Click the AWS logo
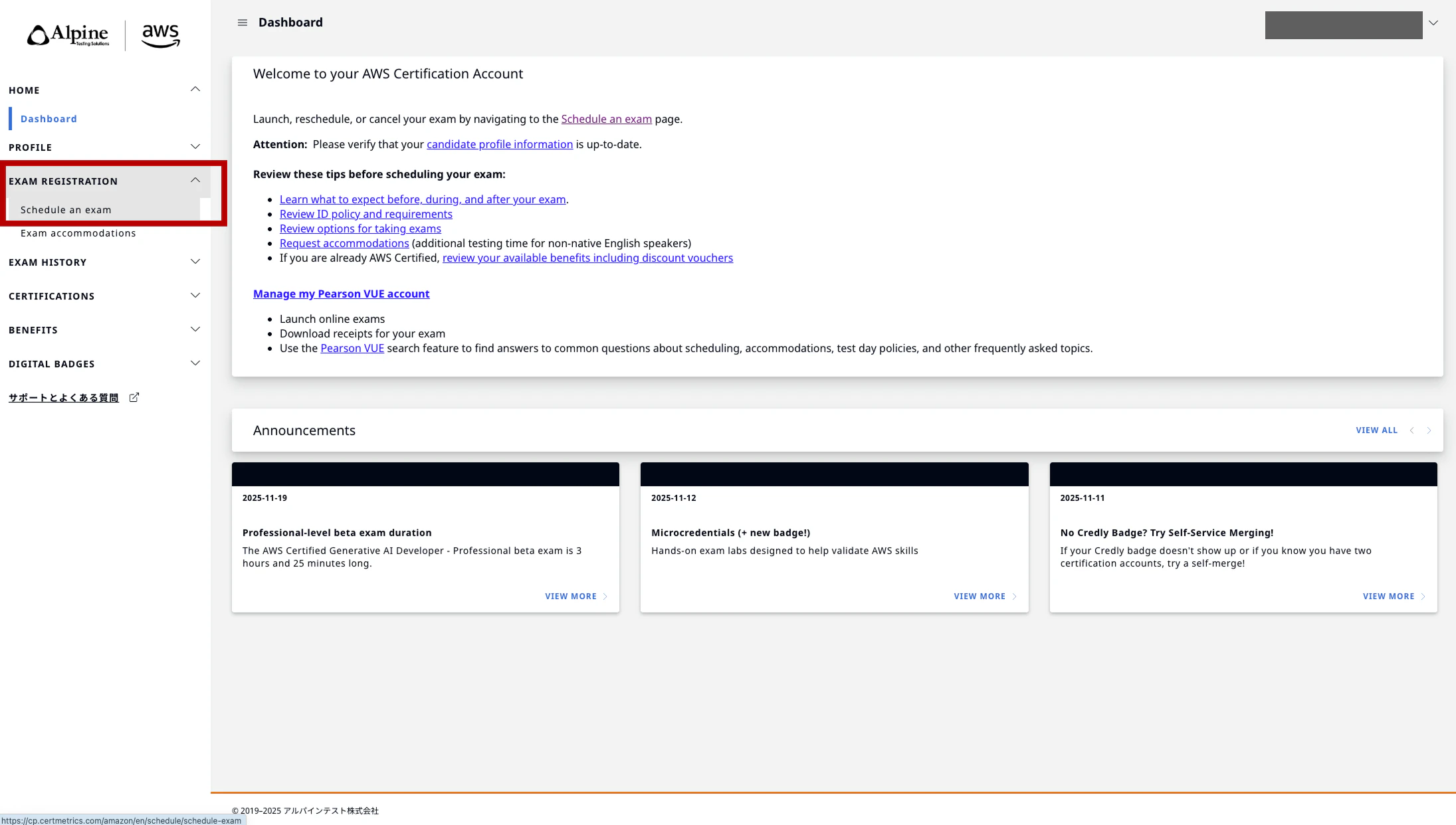The height and width of the screenshot is (825, 1456). coord(161,35)
